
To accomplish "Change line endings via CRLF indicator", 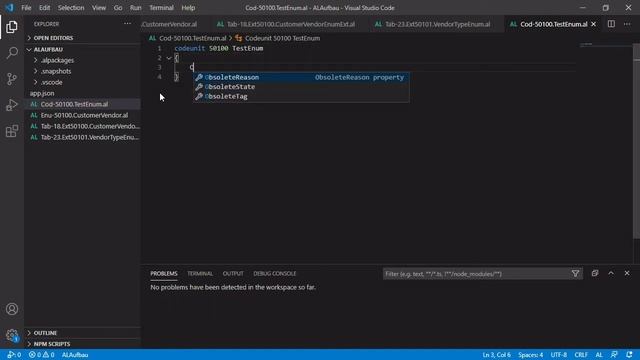I will pyautogui.click(x=581, y=355).
